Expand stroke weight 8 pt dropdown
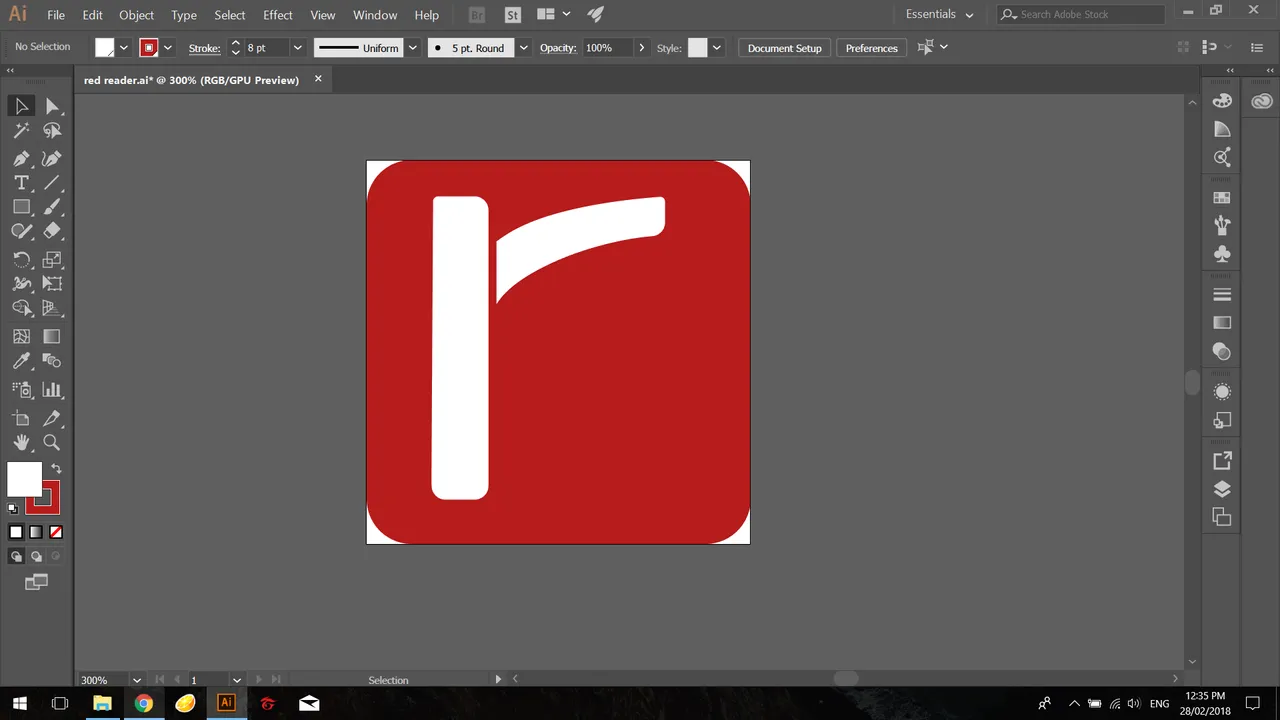This screenshot has width=1280, height=720. click(x=297, y=48)
